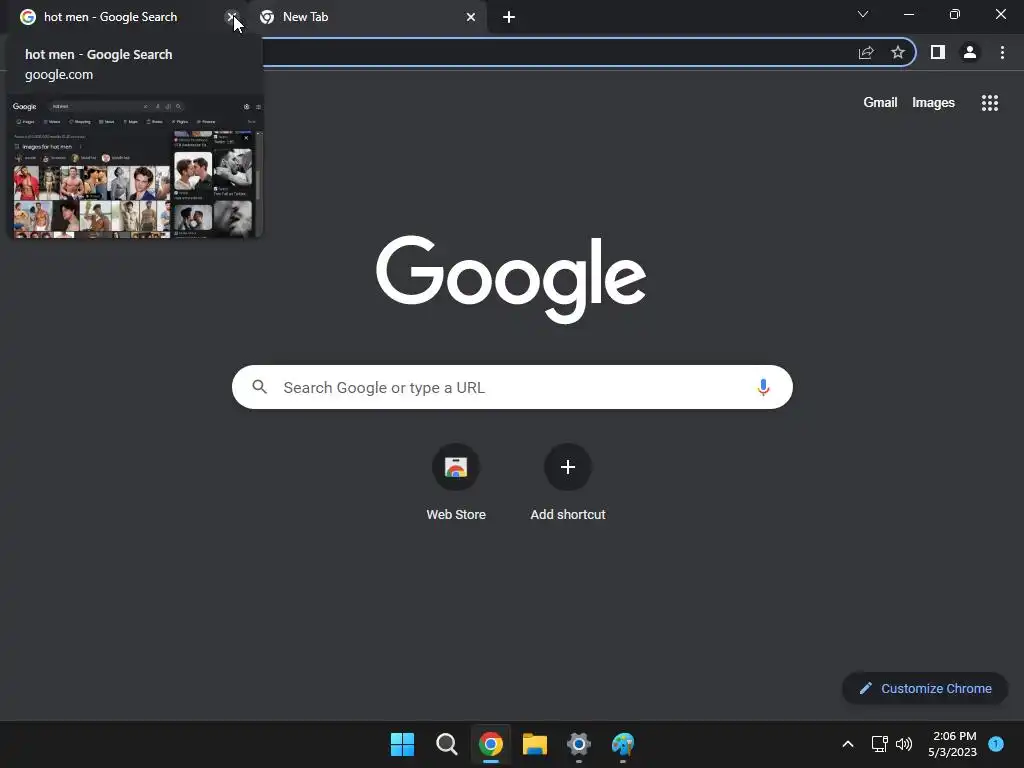
Task: Open a new tab with plus button
Action: (509, 17)
